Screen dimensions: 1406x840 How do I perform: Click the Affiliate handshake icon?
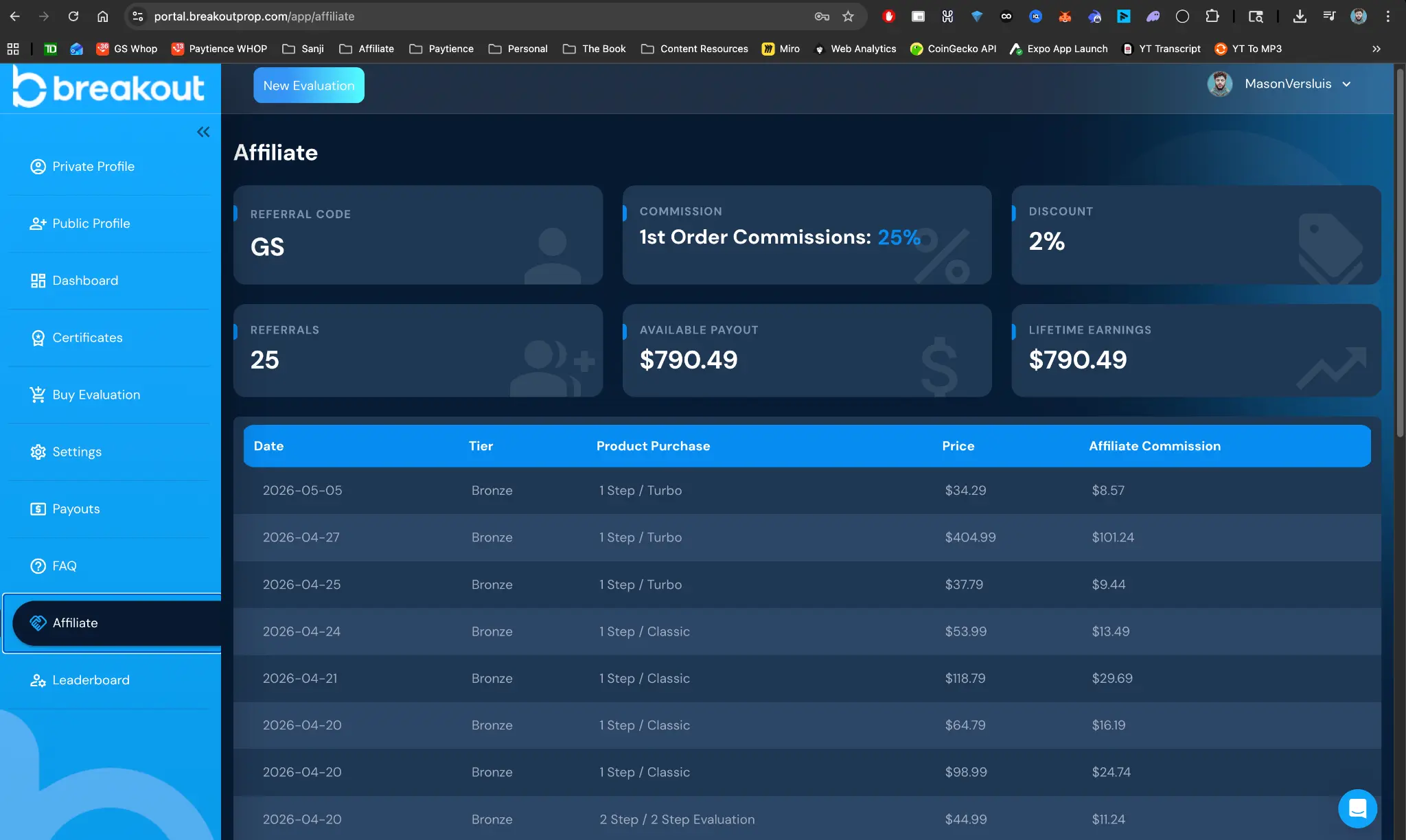pyautogui.click(x=38, y=622)
